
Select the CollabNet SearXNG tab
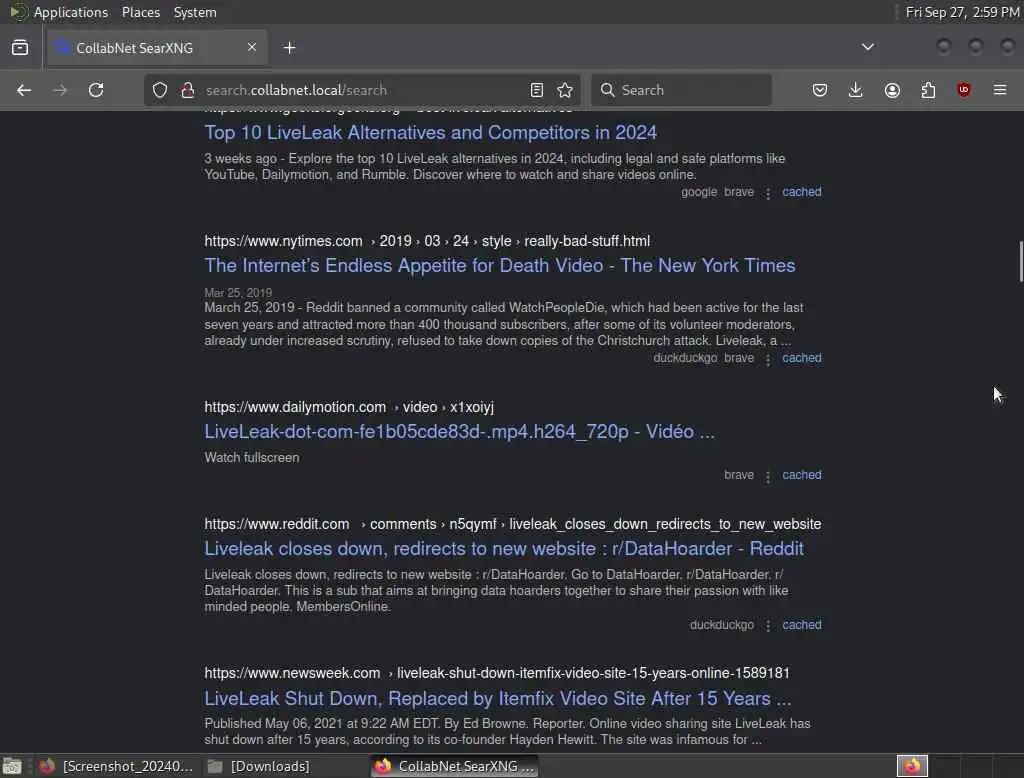click(157, 48)
